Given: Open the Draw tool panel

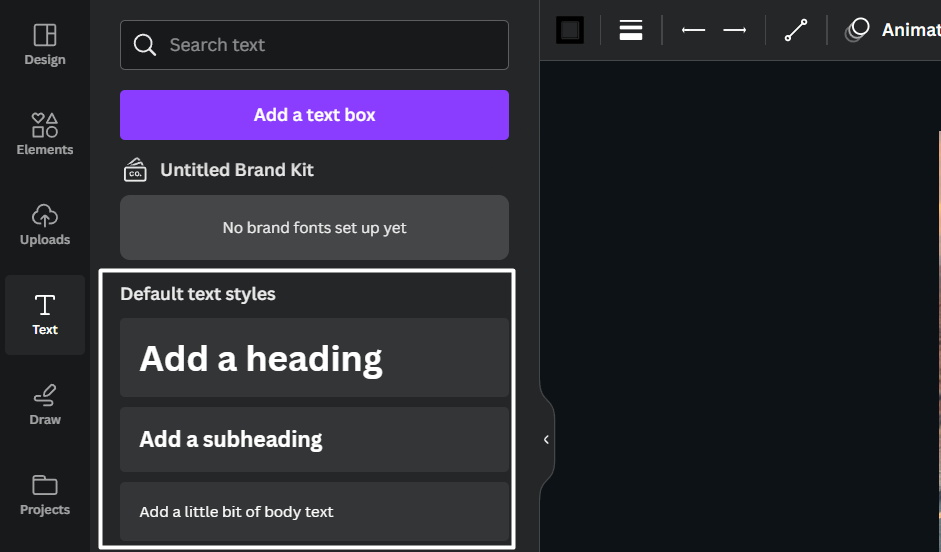Looking at the screenshot, I should click(45, 404).
